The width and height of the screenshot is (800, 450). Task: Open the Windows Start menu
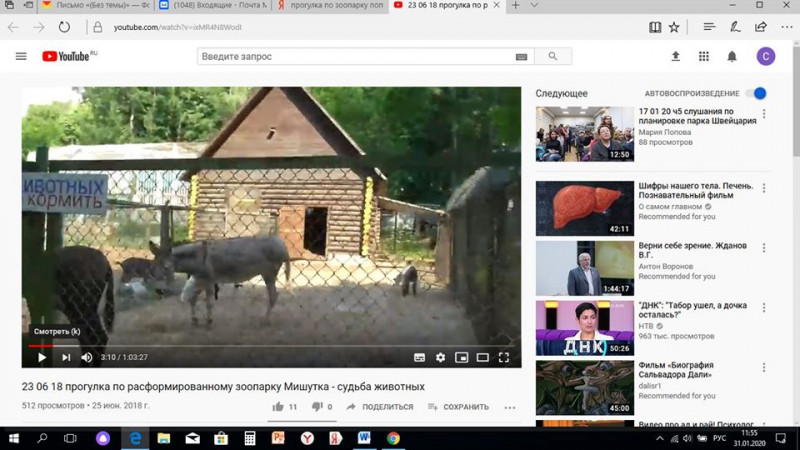point(14,438)
